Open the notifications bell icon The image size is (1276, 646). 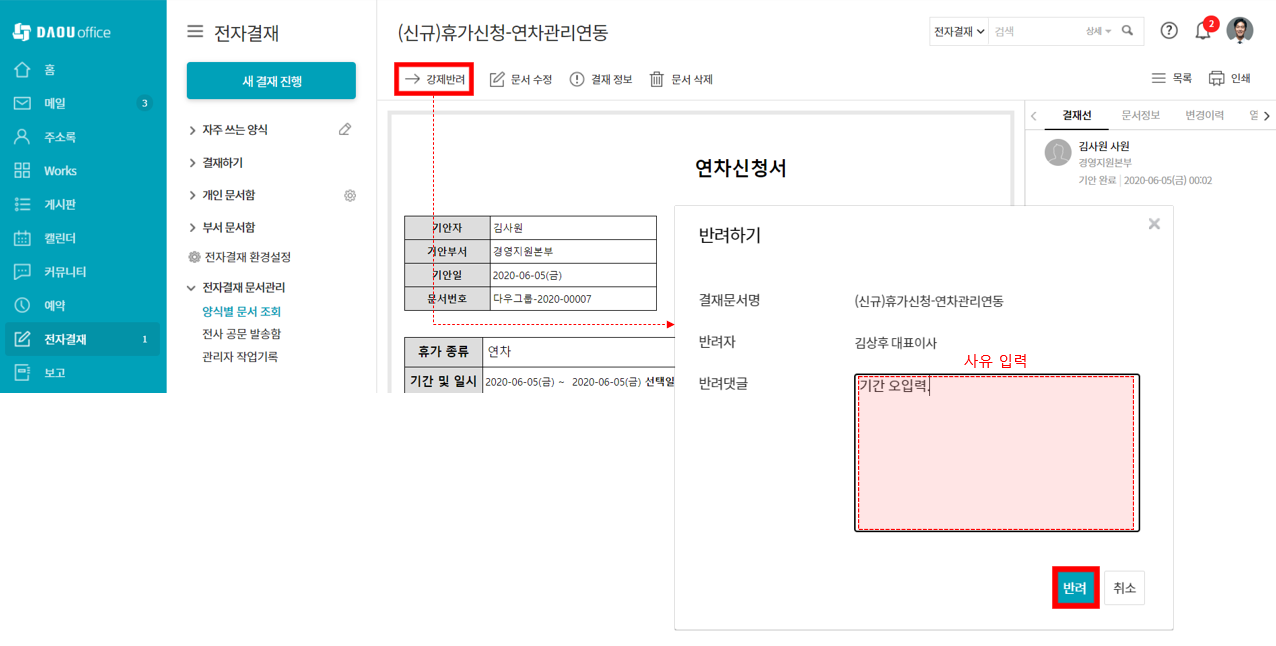point(1203,31)
